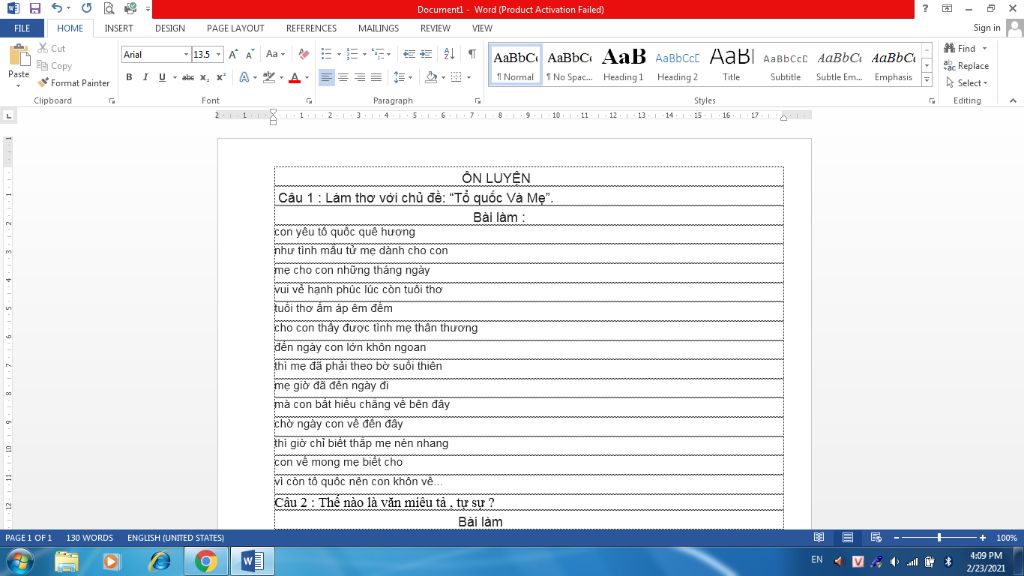Viewport: 1024px width, 576px height.
Task: Apply subscript formatting
Action: 204,78
